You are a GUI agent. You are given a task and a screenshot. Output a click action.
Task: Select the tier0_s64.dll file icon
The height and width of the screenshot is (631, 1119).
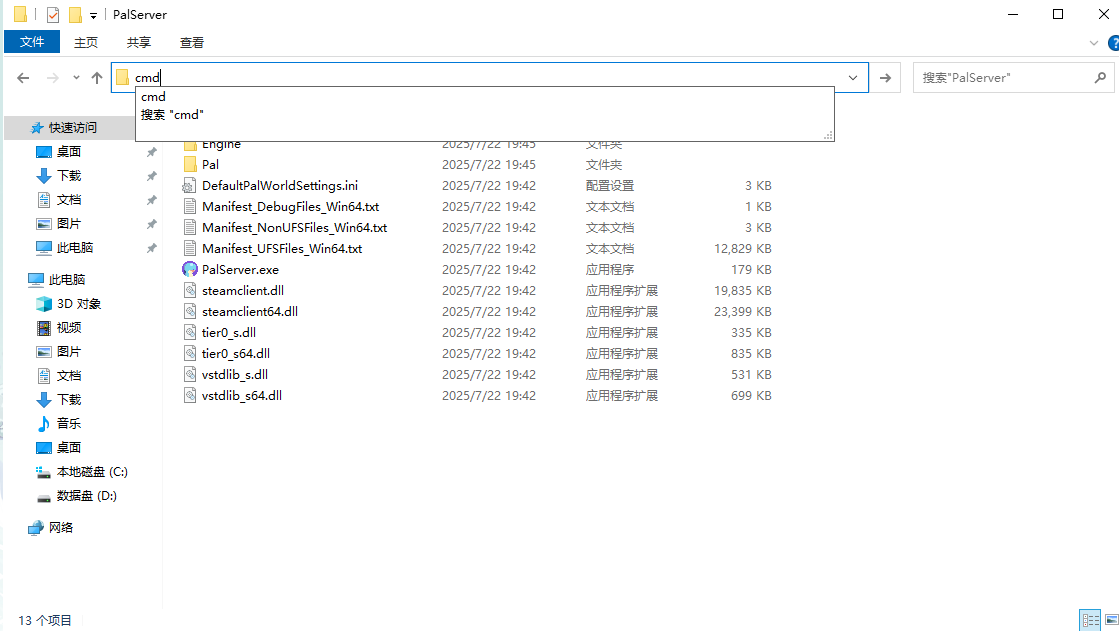coord(189,353)
